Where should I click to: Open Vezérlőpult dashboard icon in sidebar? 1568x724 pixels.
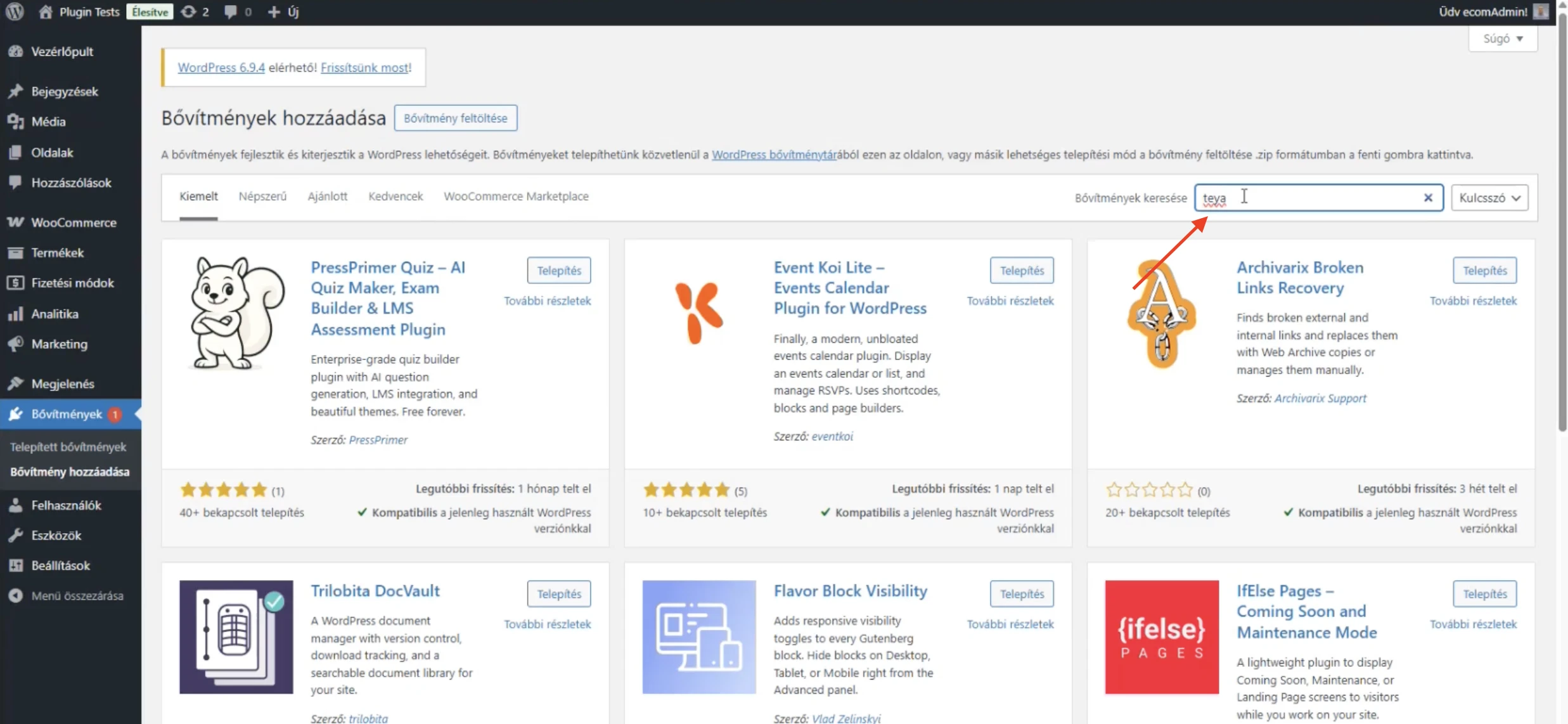pyautogui.click(x=16, y=51)
